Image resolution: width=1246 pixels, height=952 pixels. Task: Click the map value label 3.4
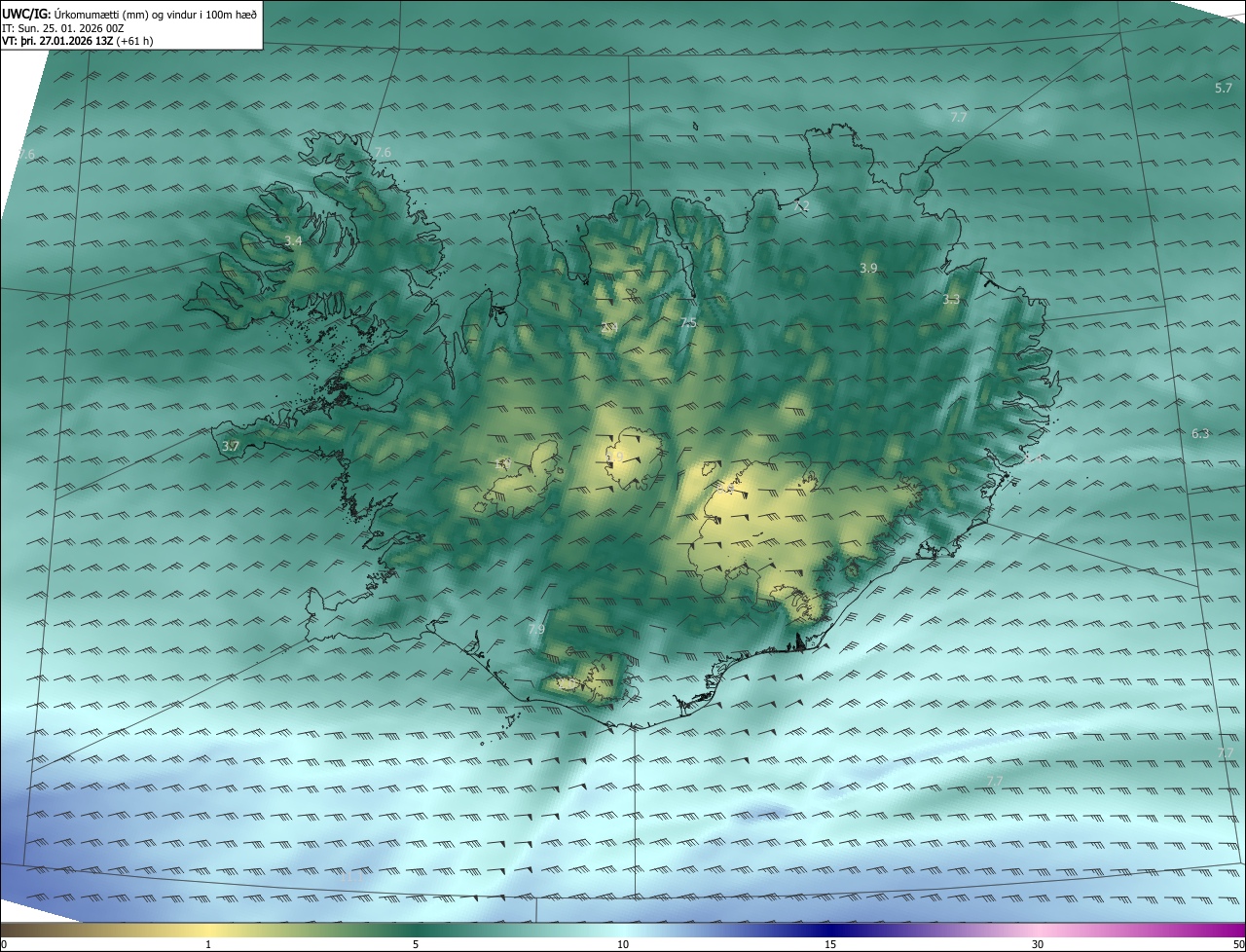click(293, 240)
